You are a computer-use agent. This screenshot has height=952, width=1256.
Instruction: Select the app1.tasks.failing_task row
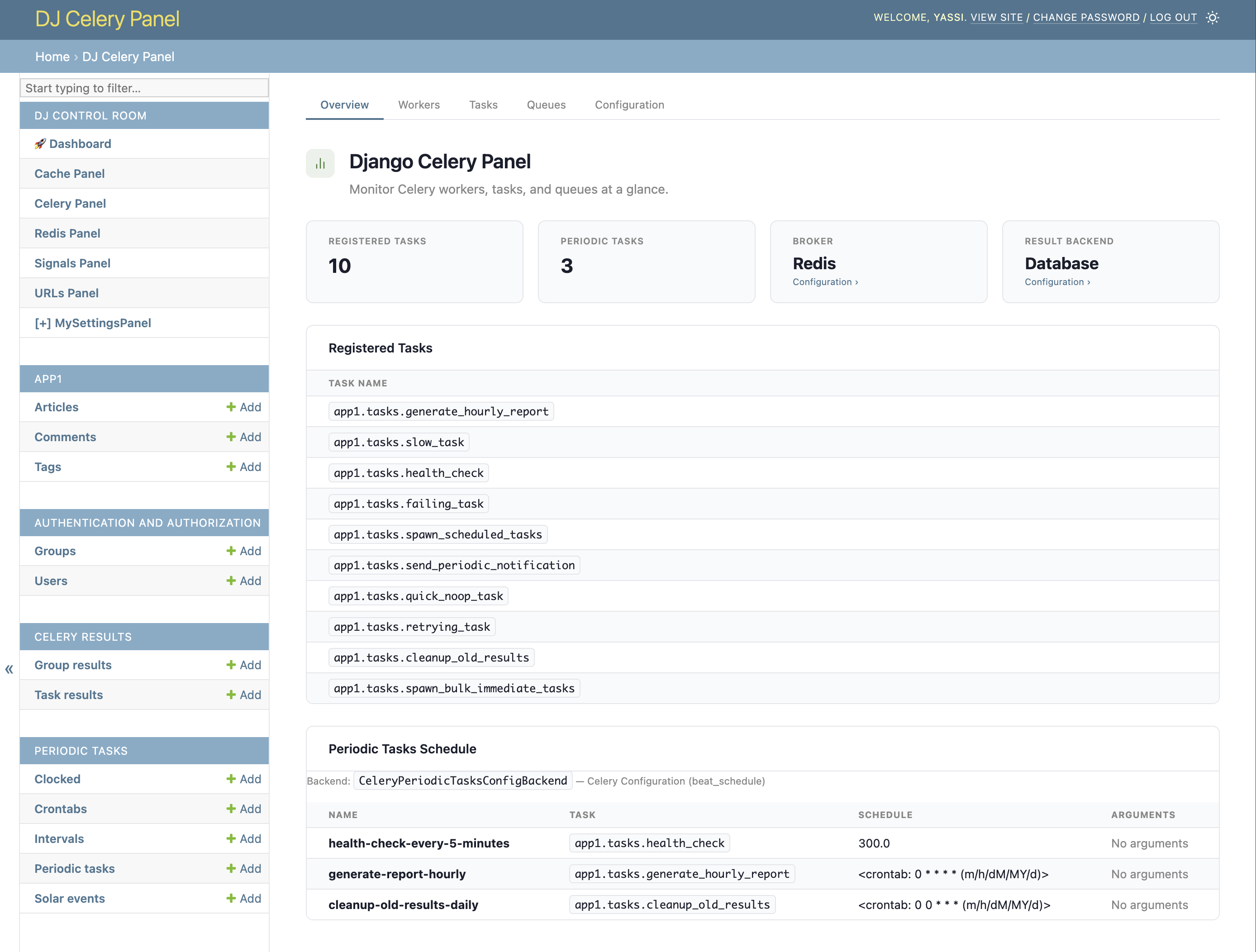(x=762, y=504)
